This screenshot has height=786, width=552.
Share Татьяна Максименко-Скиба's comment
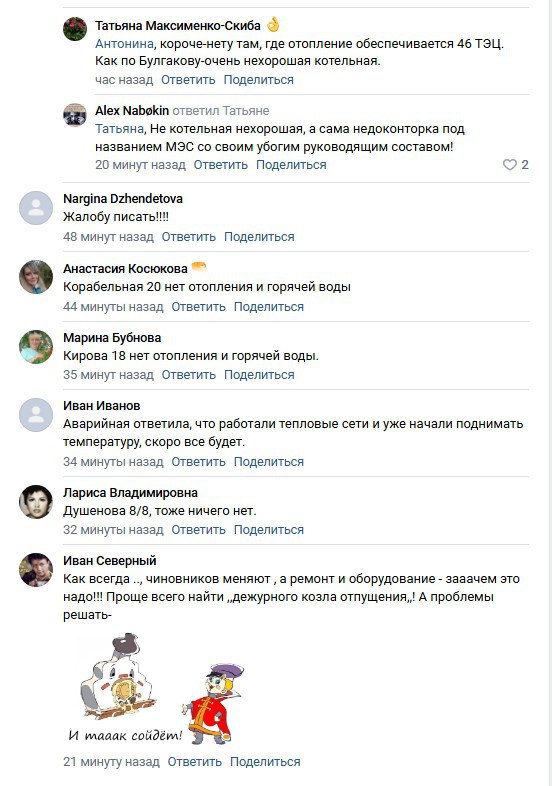tap(259, 80)
